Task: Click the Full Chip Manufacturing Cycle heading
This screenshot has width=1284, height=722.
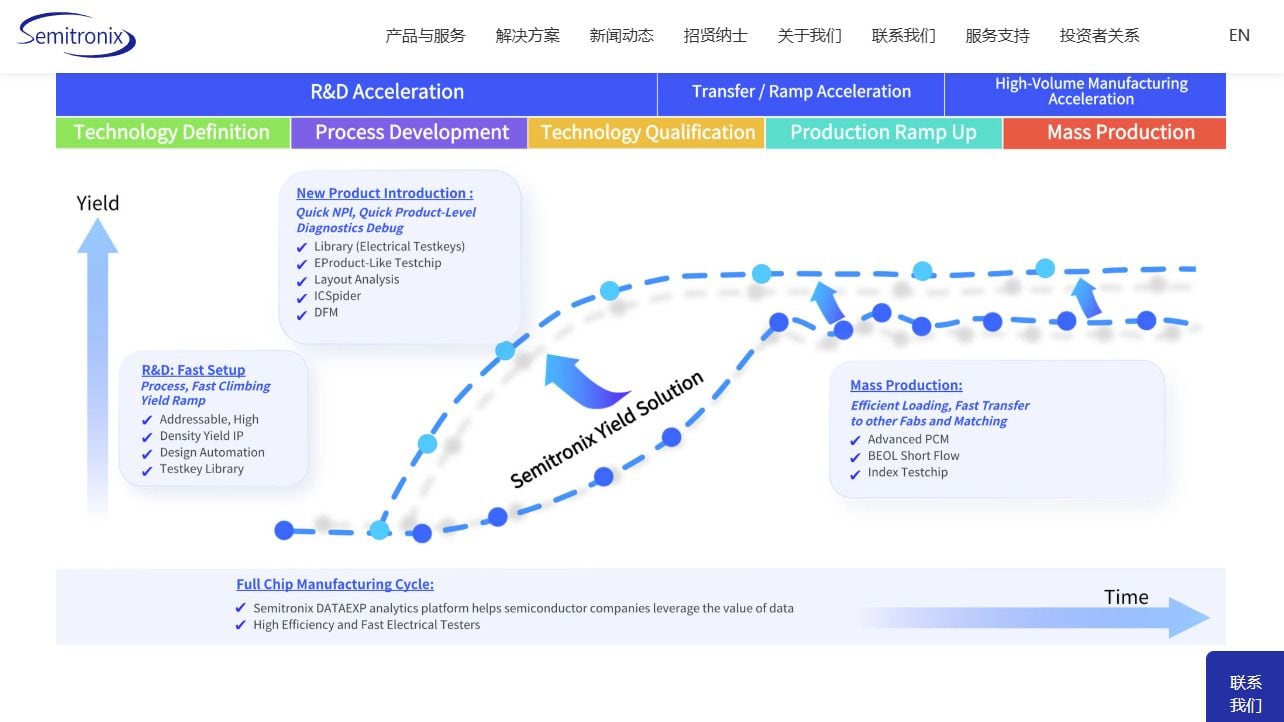Action: [x=335, y=584]
